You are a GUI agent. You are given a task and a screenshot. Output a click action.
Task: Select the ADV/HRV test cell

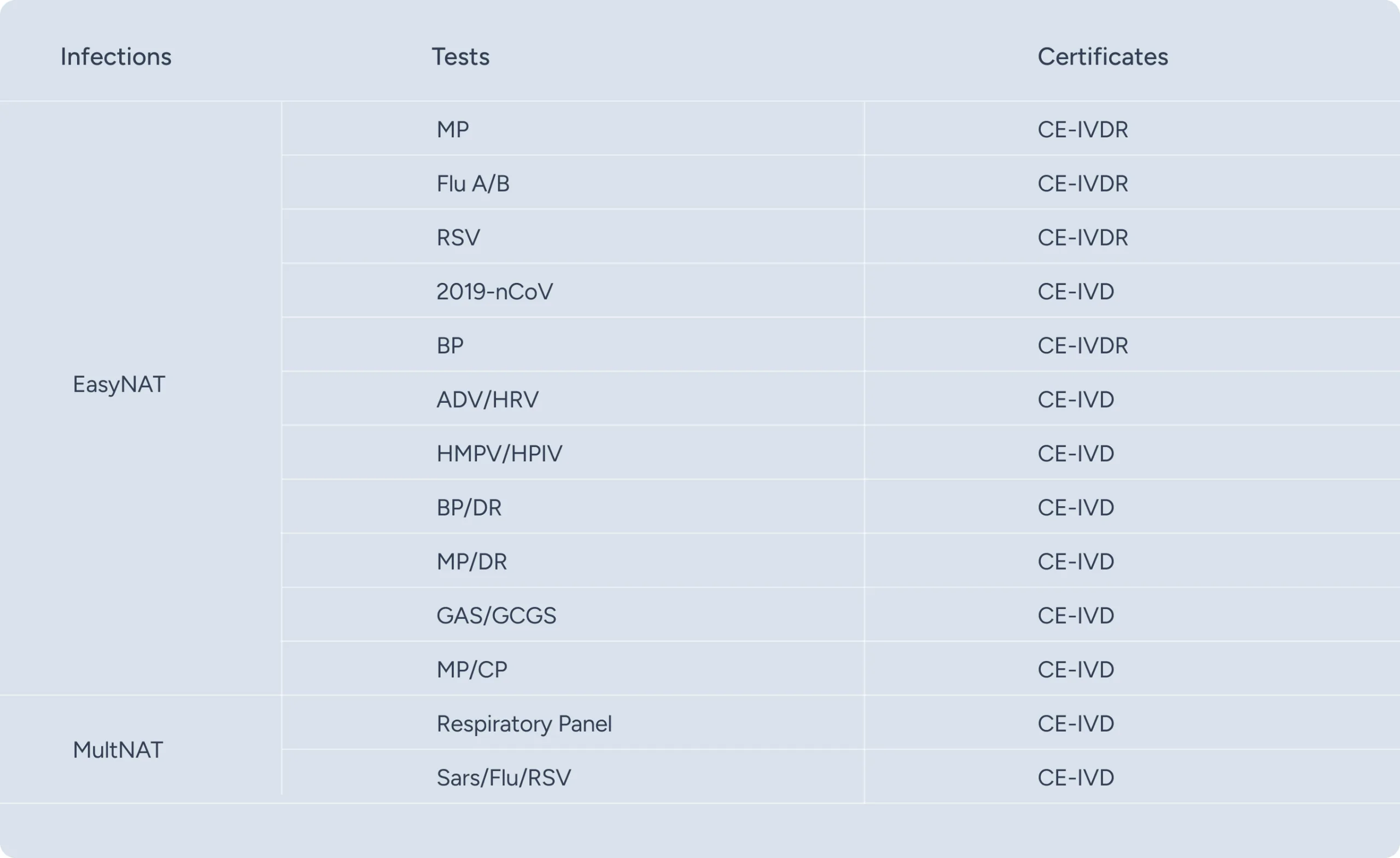point(487,399)
